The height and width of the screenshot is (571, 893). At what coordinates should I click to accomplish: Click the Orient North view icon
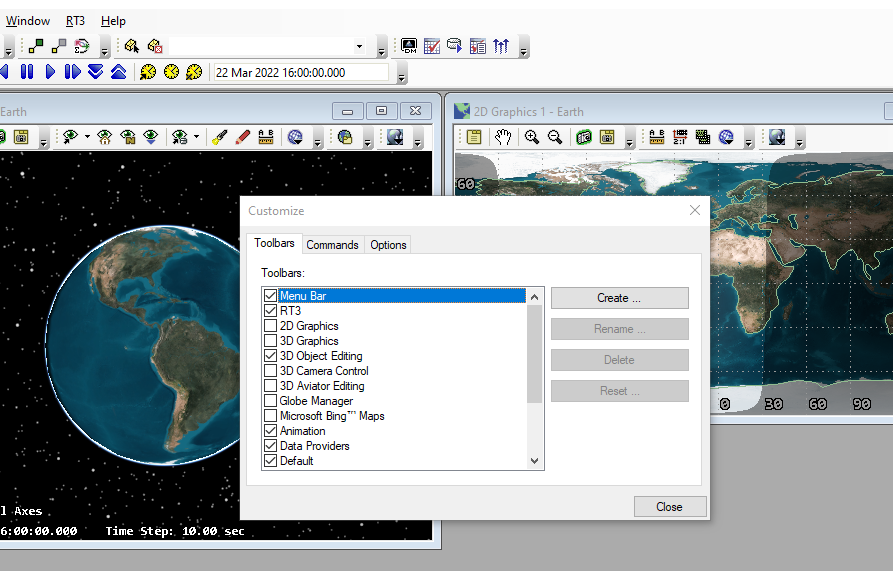[x=127, y=137]
